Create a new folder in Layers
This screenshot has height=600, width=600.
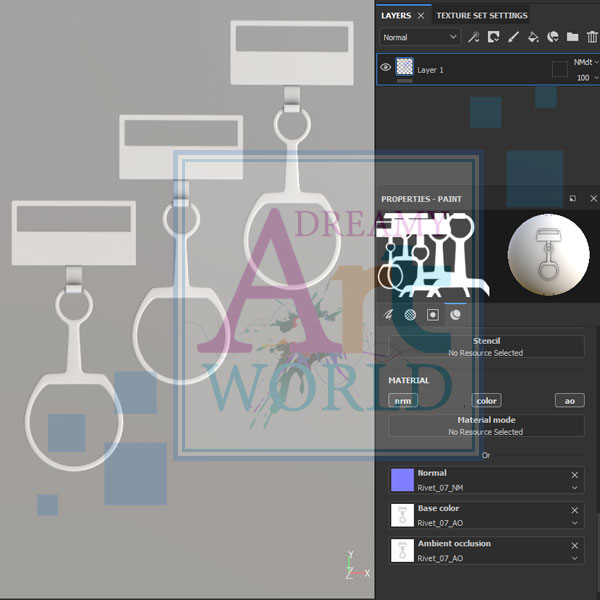coord(572,37)
